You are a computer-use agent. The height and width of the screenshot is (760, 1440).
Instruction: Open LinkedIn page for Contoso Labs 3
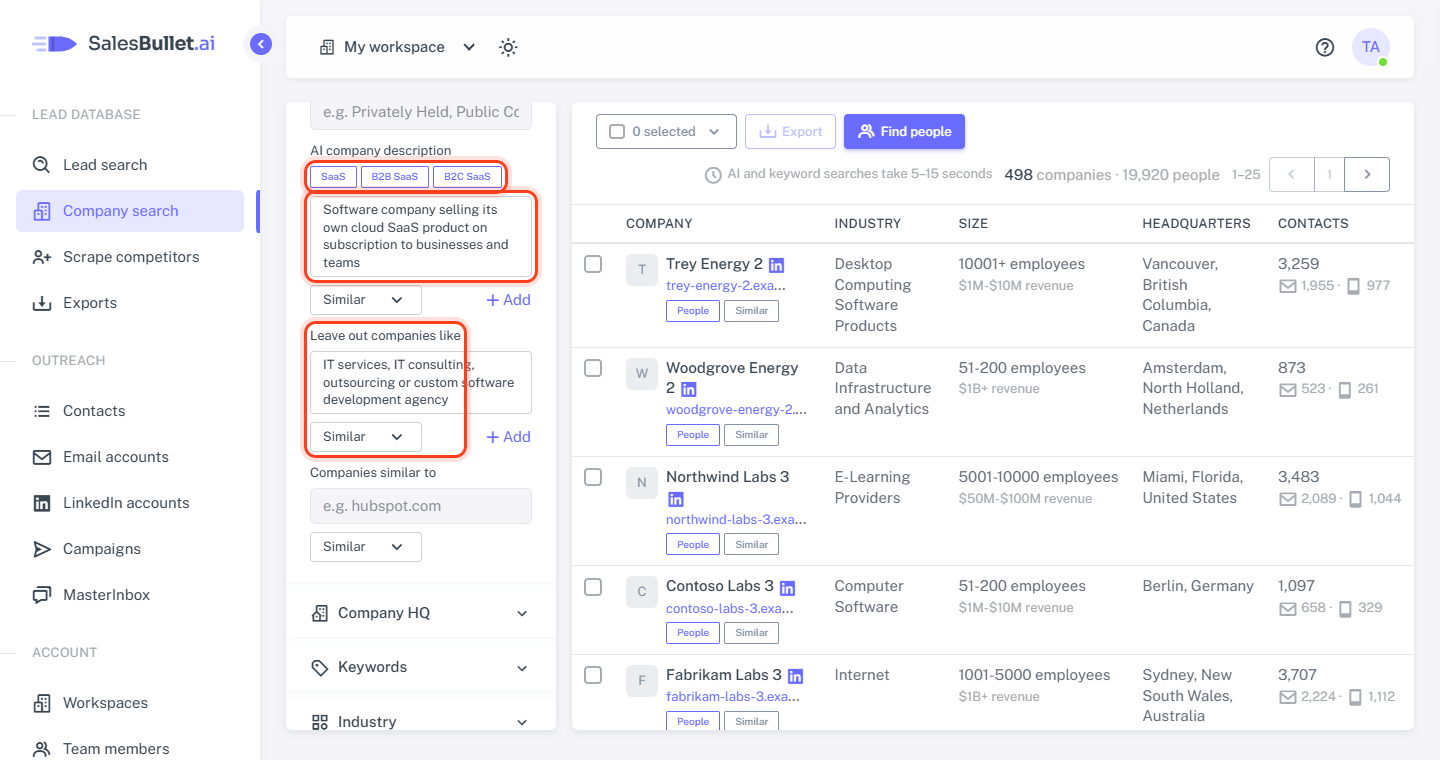pos(787,587)
